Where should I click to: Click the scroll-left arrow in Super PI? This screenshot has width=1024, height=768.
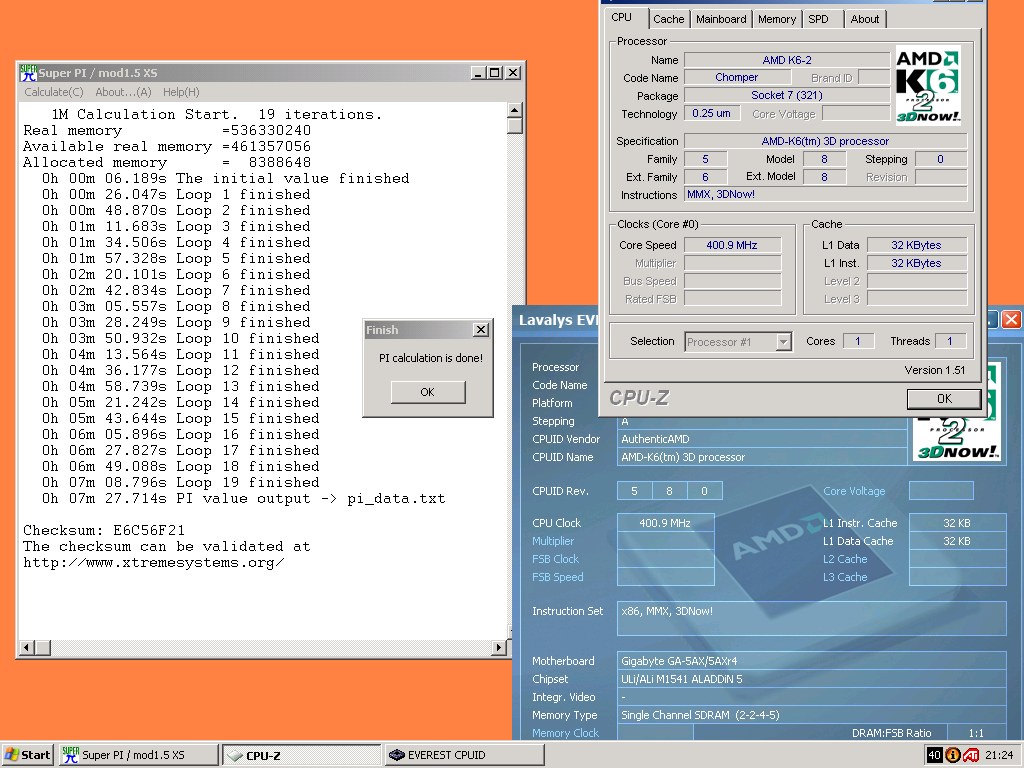pos(27,648)
